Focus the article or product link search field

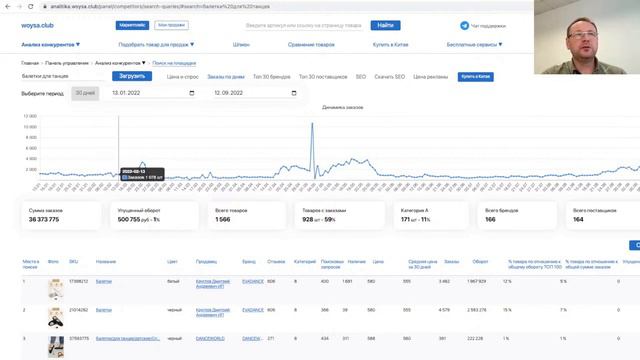(x=303, y=25)
